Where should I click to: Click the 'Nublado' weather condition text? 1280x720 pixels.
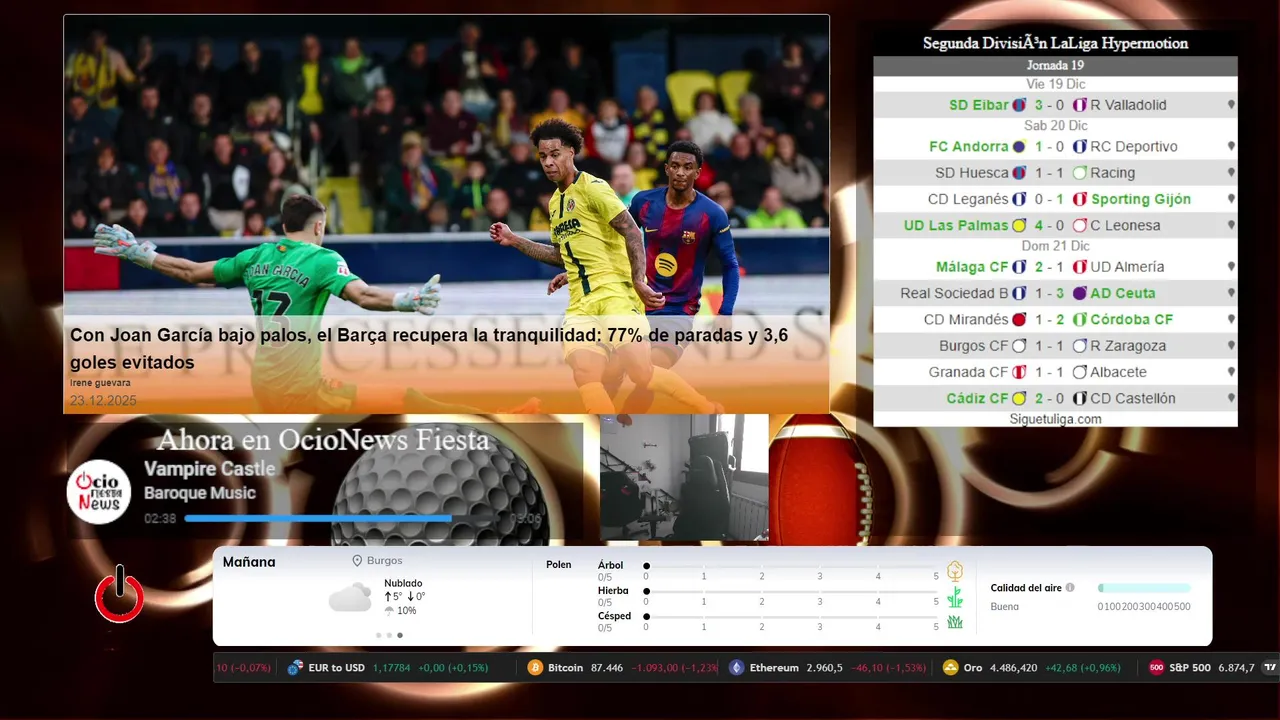[403, 583]
